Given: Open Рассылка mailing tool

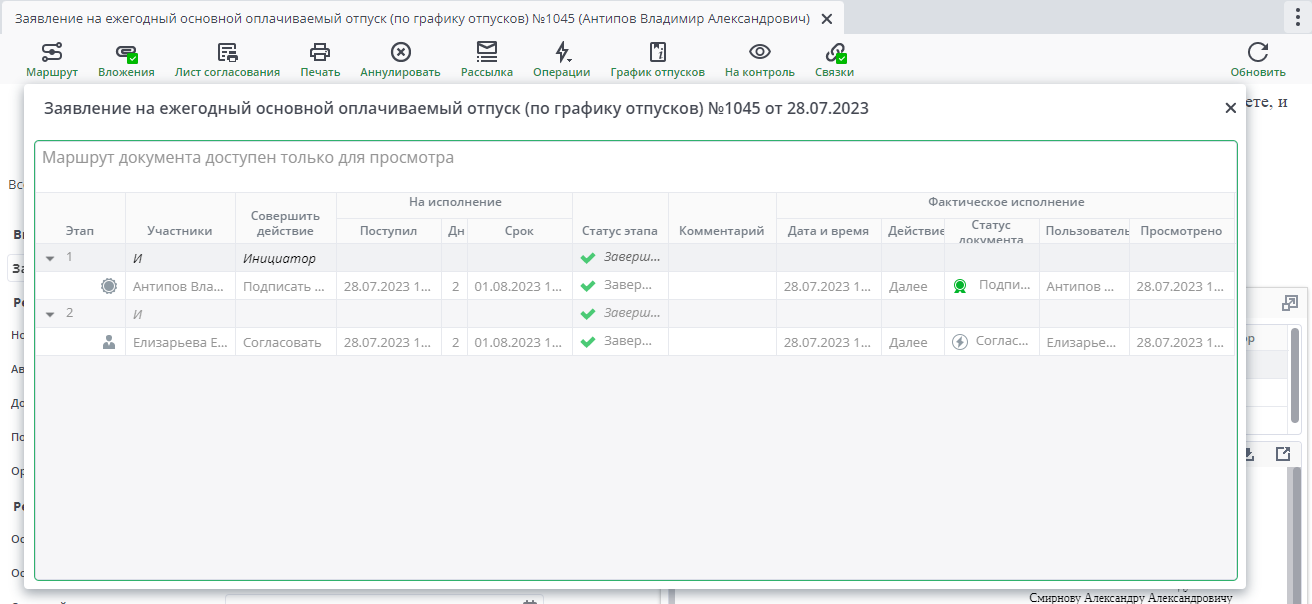Looking at the screenshot, I should (487, 60).
